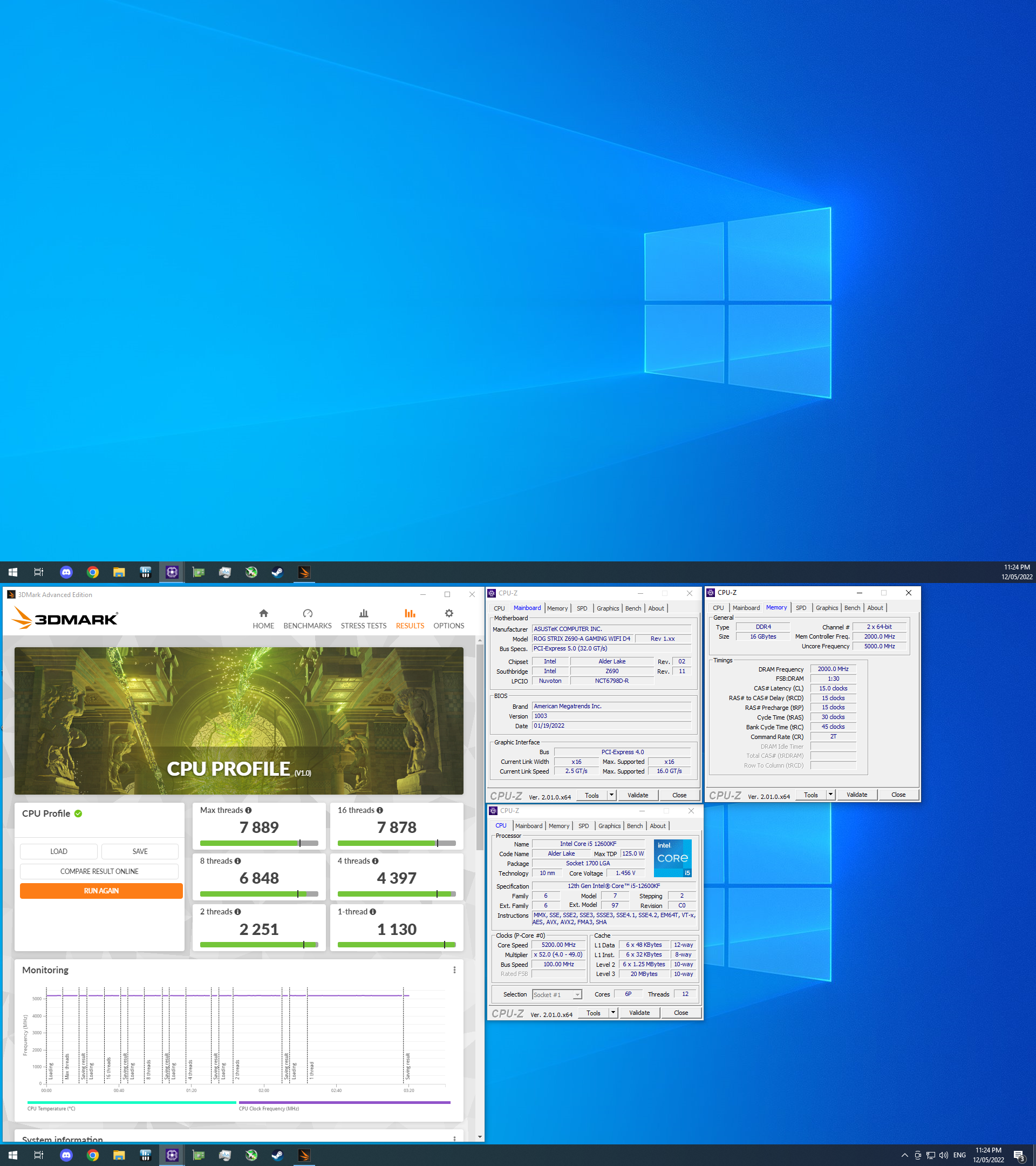Show hidden tray icons chevron

pyautogui.click(x=904, y=1155)
